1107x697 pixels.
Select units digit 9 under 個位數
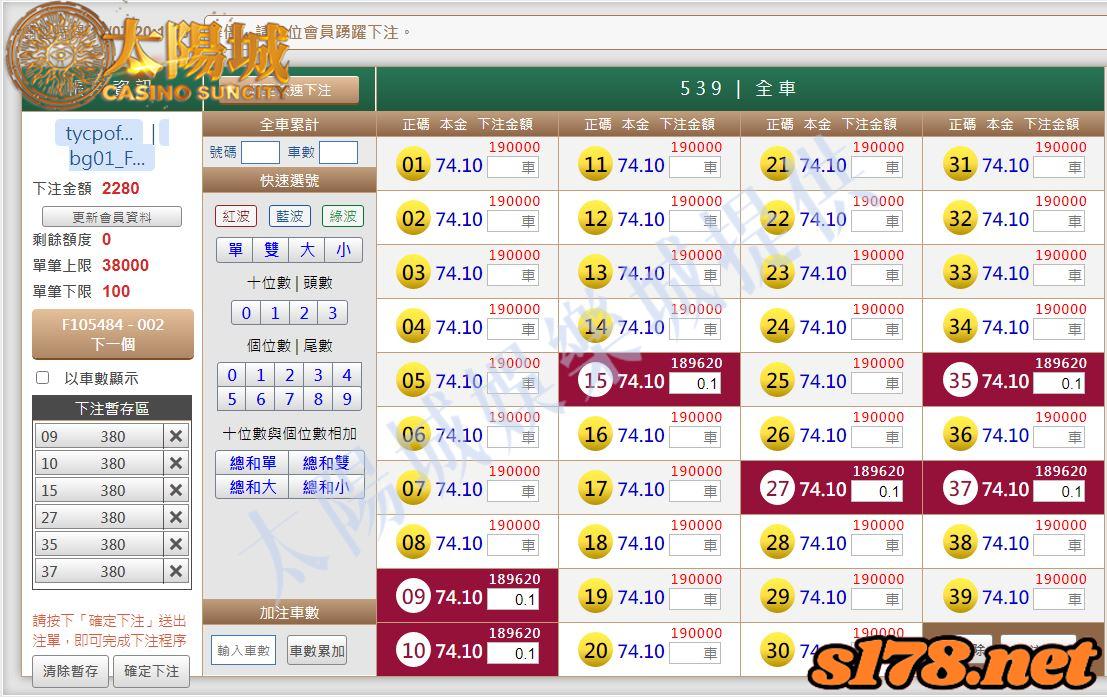(347, 399)
